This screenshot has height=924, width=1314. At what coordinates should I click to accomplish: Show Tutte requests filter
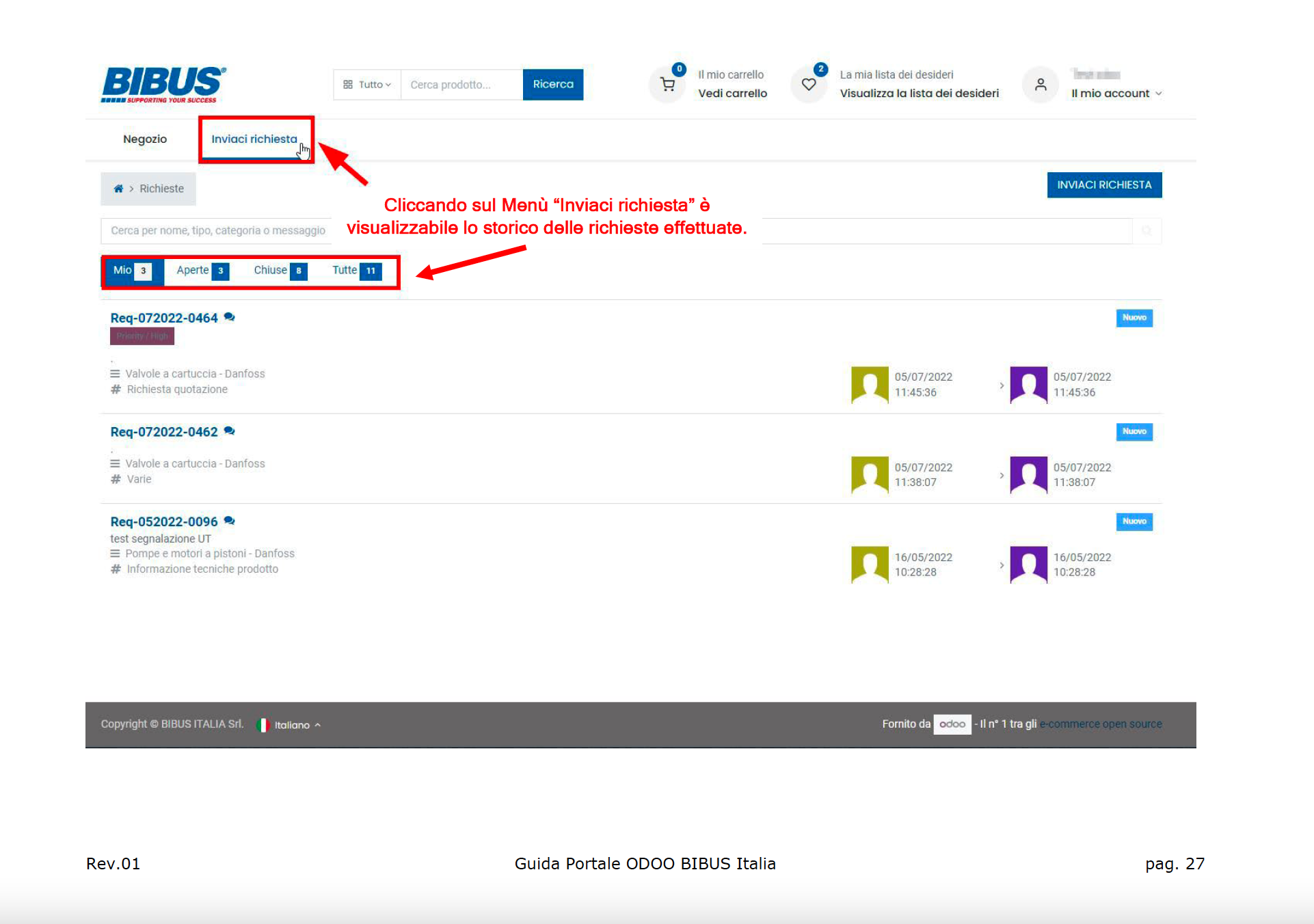pos(356,271)
